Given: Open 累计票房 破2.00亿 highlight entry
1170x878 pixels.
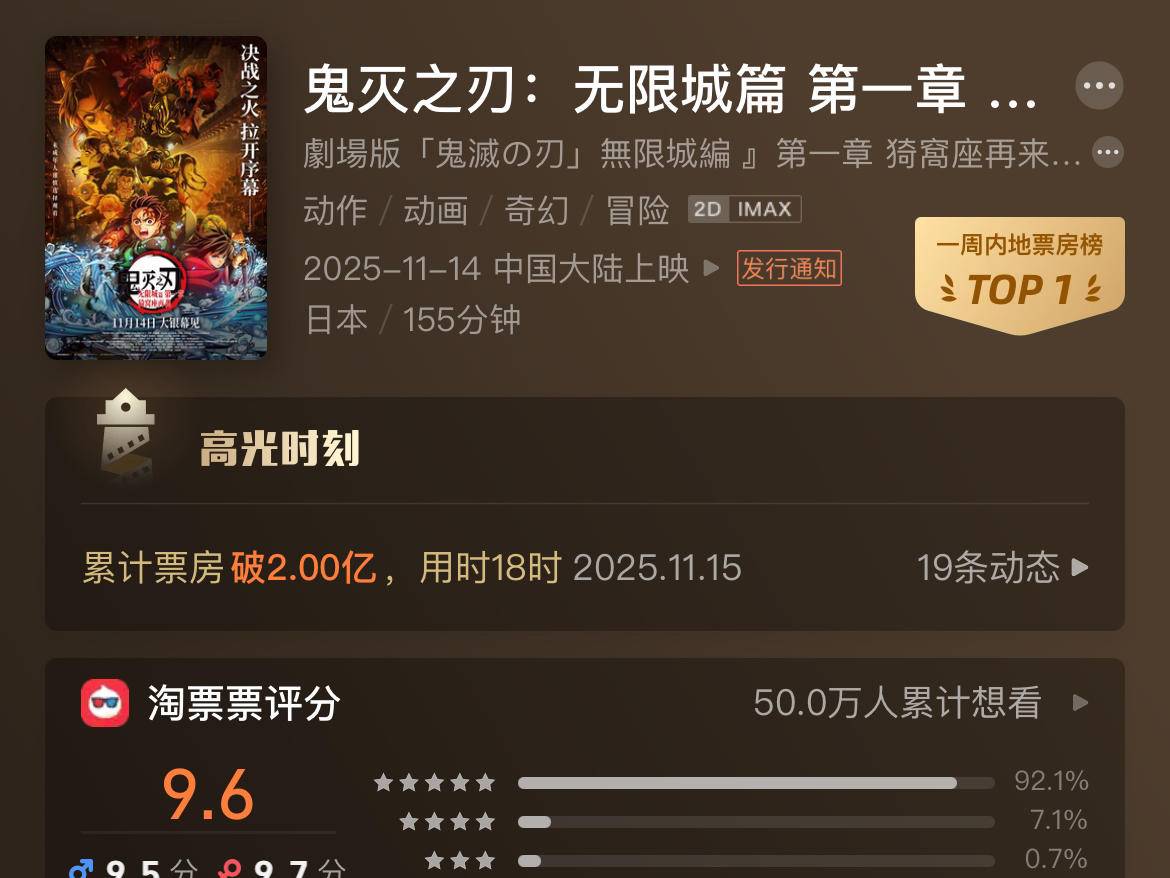Looking at the screenshot, I should 411,568.
